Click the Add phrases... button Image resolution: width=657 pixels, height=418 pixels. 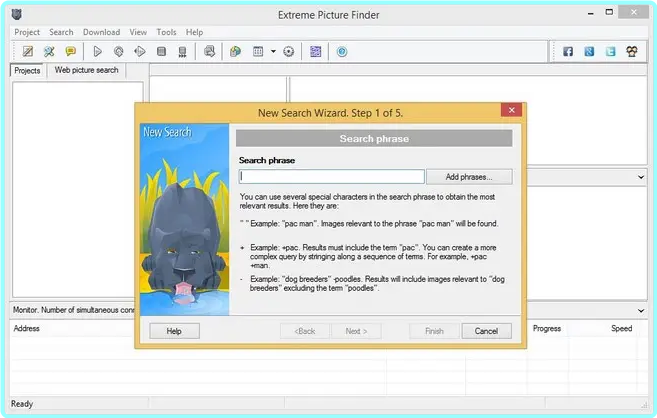pyautogui.click(x=469, y=177)
